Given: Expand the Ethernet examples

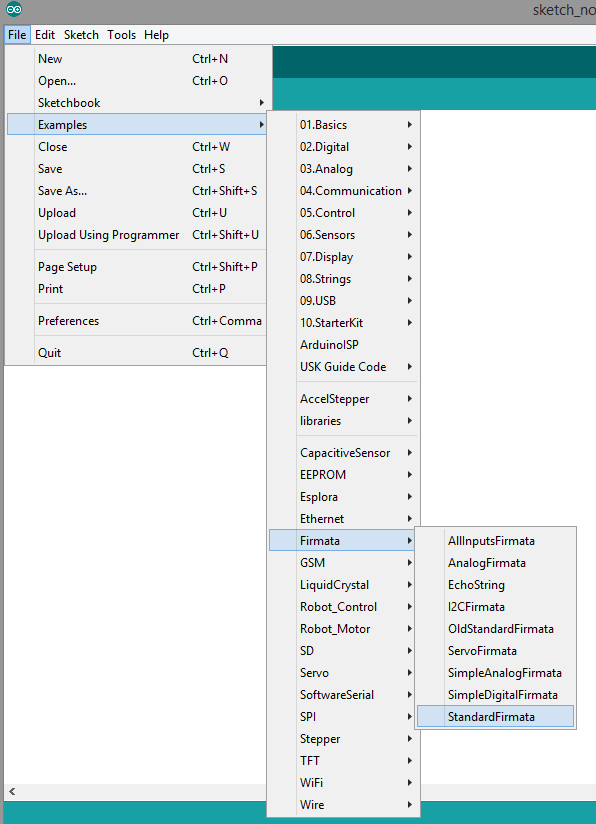Looking at the screenshot, I should pyautogui.click(x=344, y=519).
